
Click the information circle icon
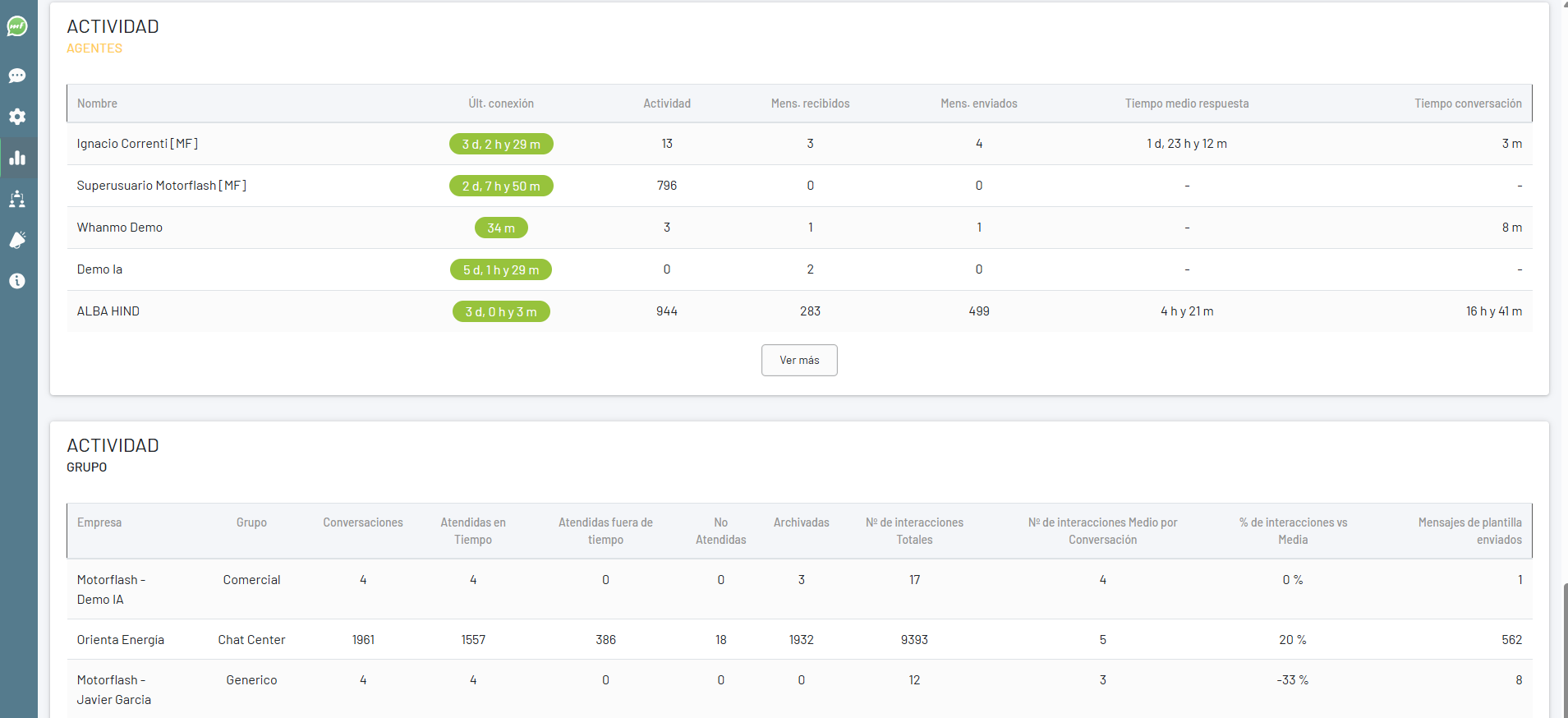17,281
